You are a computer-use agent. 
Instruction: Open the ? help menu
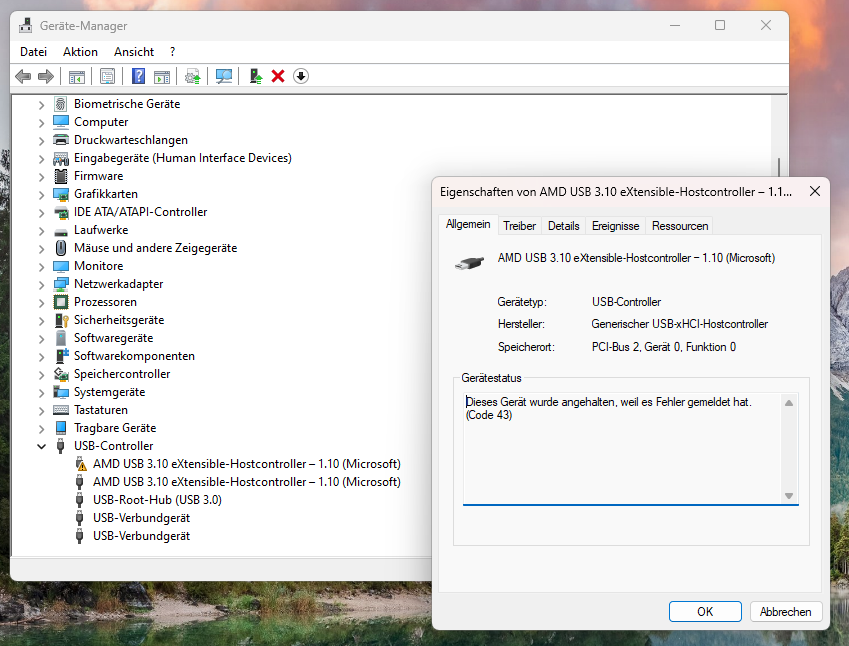(x=172, y=52)
